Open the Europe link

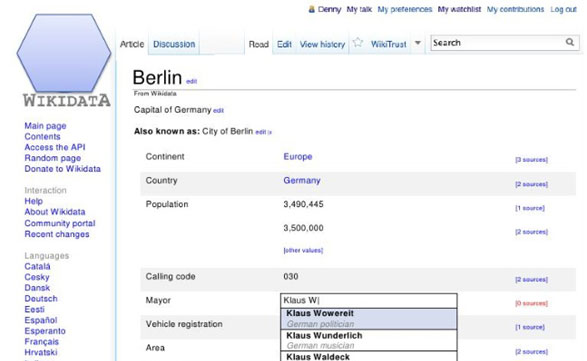tap(298, 157)
